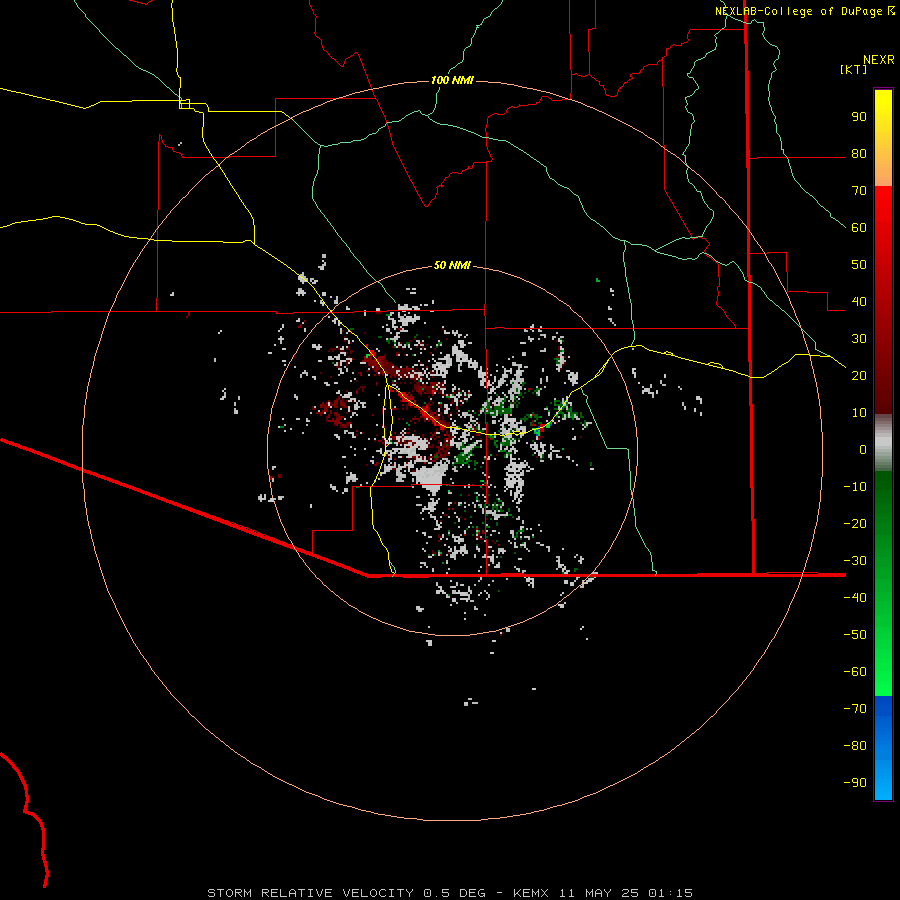Viewport: 900px width, 900px height.
Task: Click the 90 value on the velocity scale
Action: tap(859, 117)
